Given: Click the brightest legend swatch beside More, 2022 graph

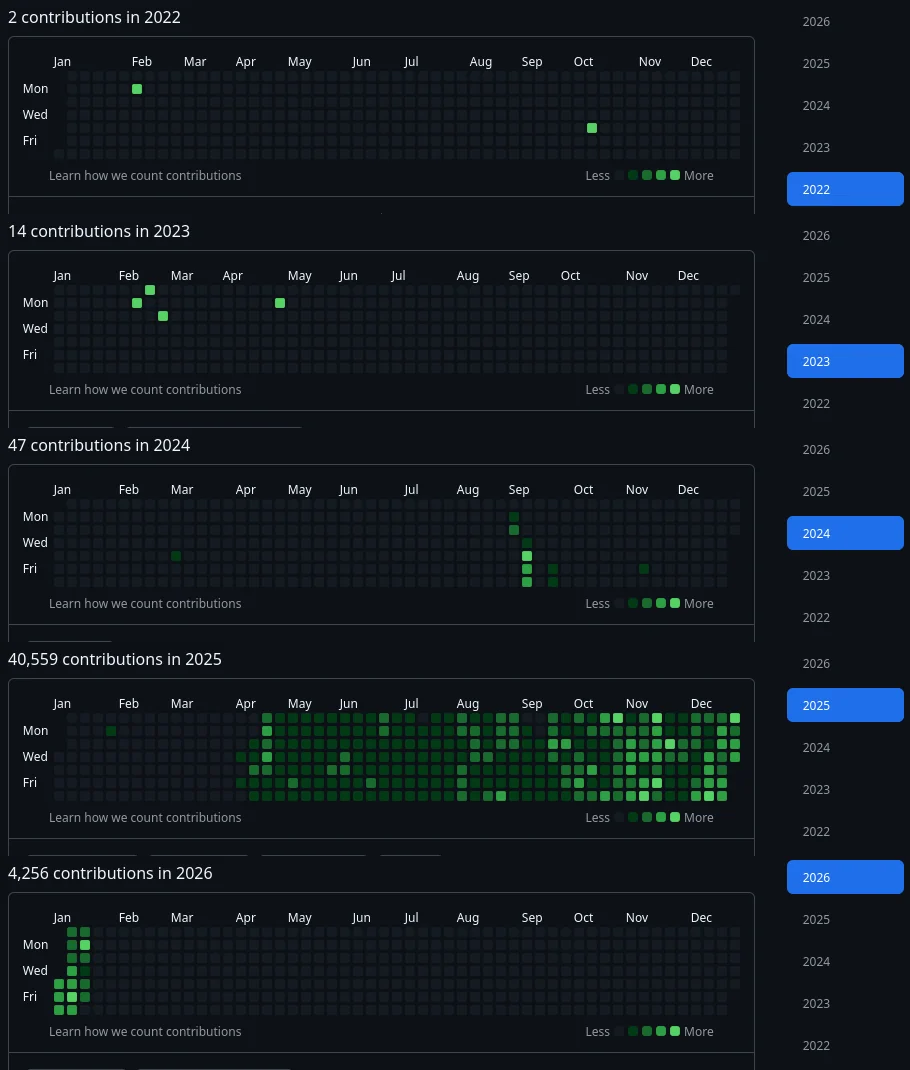Looking at the screenshot, I should tap(675, 175).
